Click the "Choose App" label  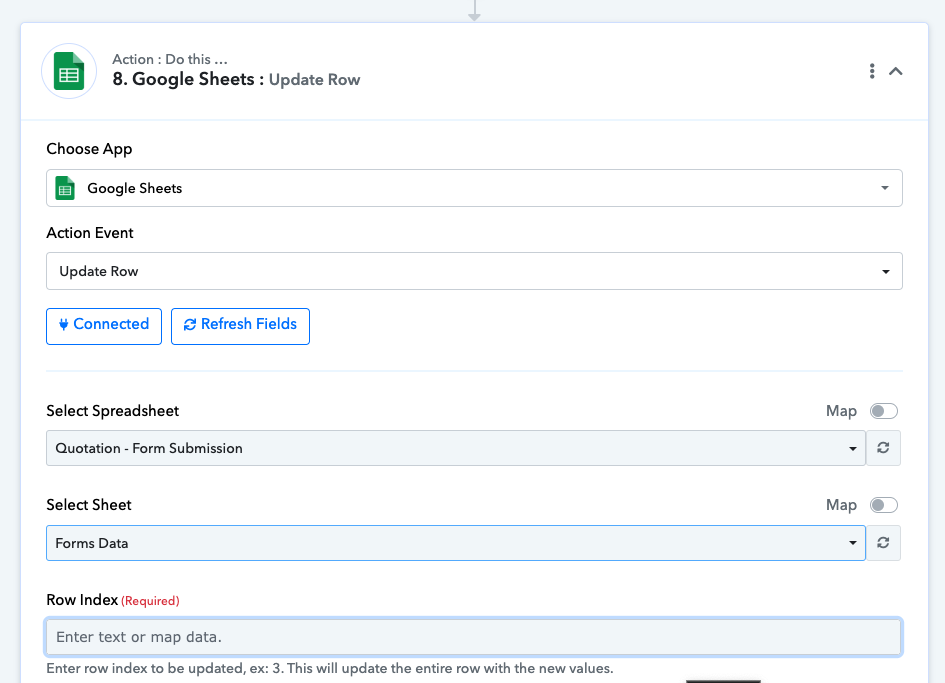tap(89, 149)
